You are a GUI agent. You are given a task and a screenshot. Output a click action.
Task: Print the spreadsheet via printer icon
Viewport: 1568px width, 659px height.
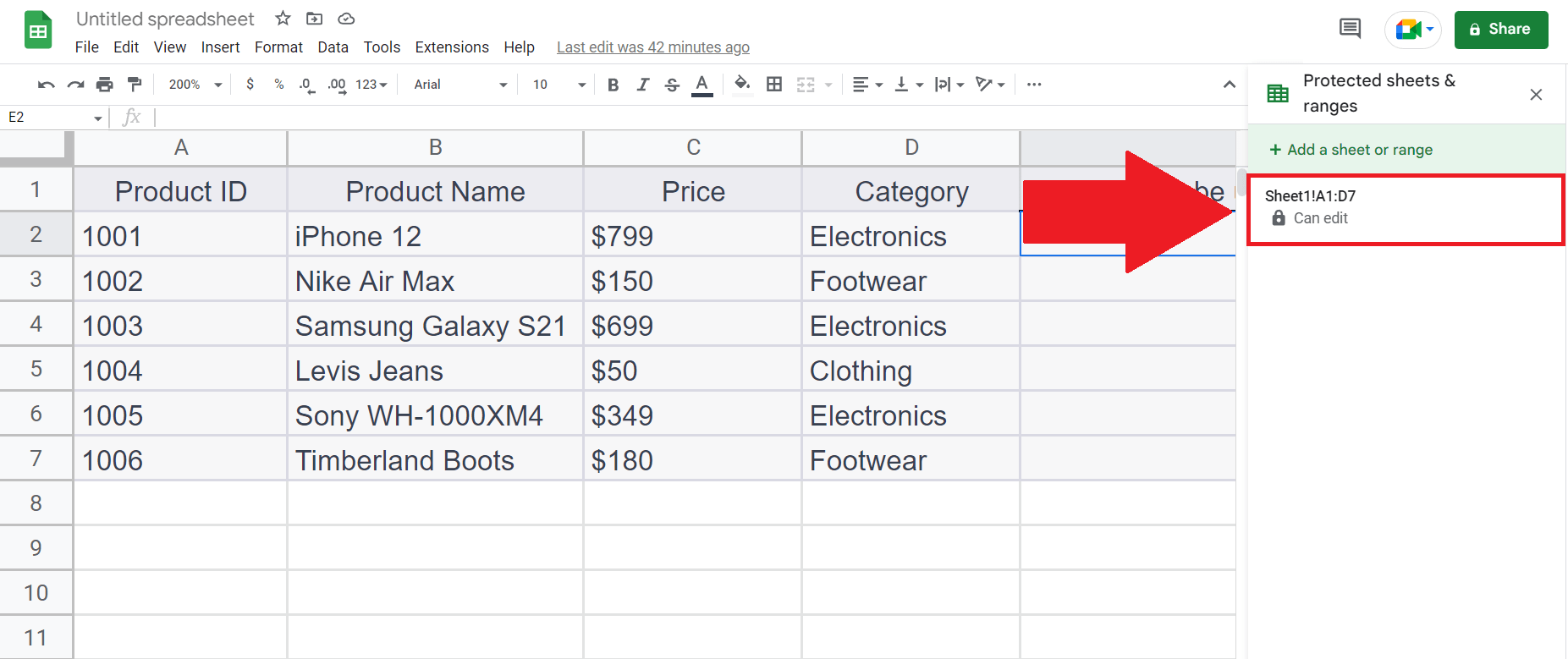click(x=104, y=85)
